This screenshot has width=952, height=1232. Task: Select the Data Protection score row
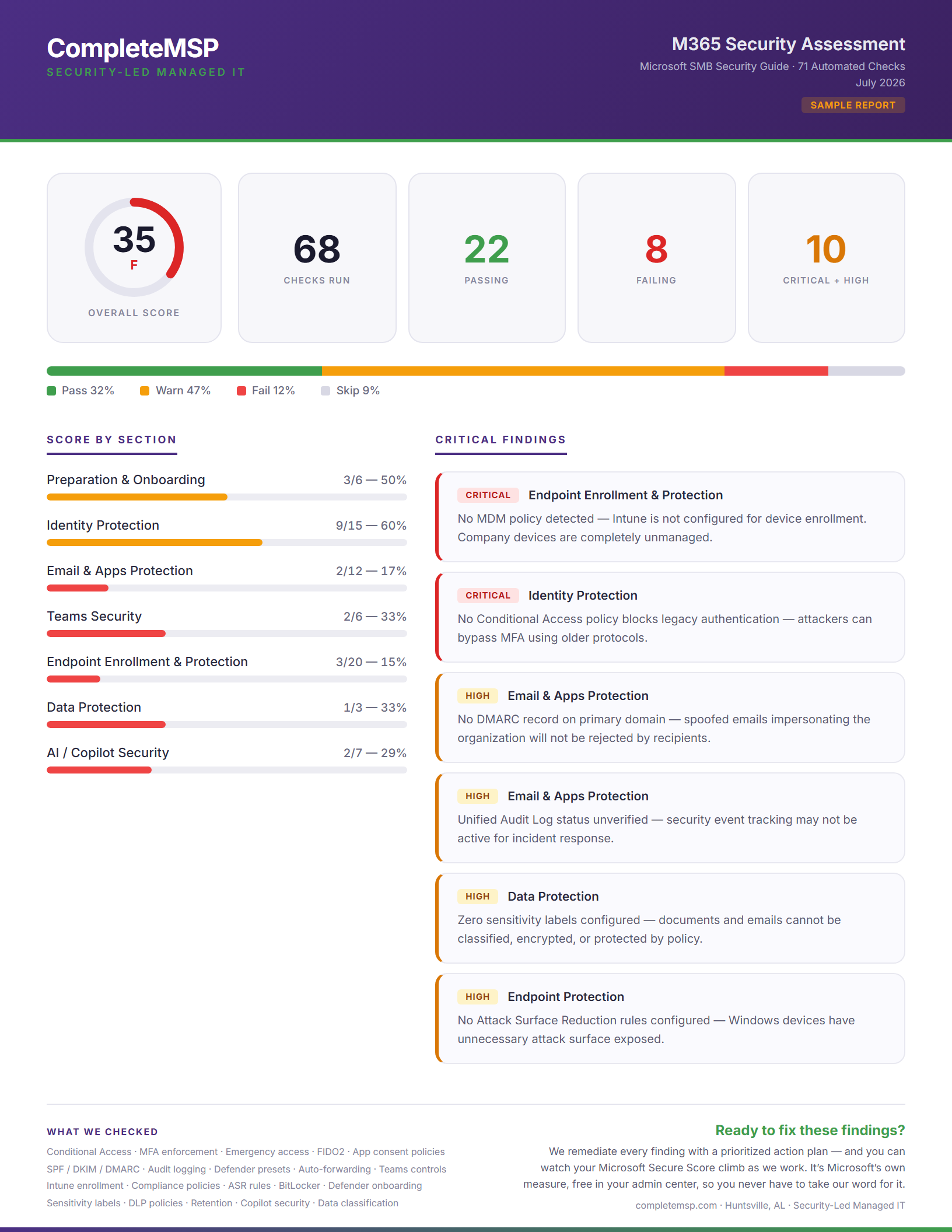point(227,714)
